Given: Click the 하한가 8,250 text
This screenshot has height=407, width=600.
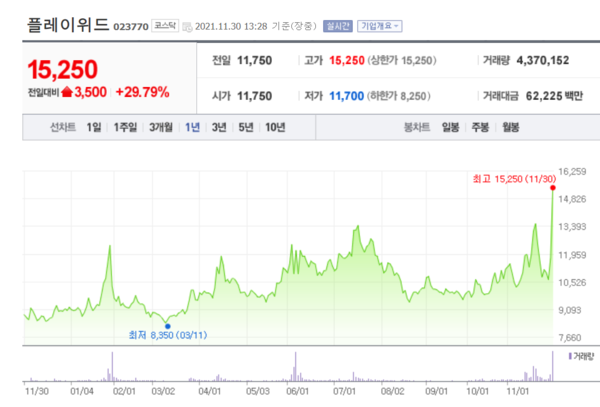Looking at the screenshot, I should (x=399, y=96).
